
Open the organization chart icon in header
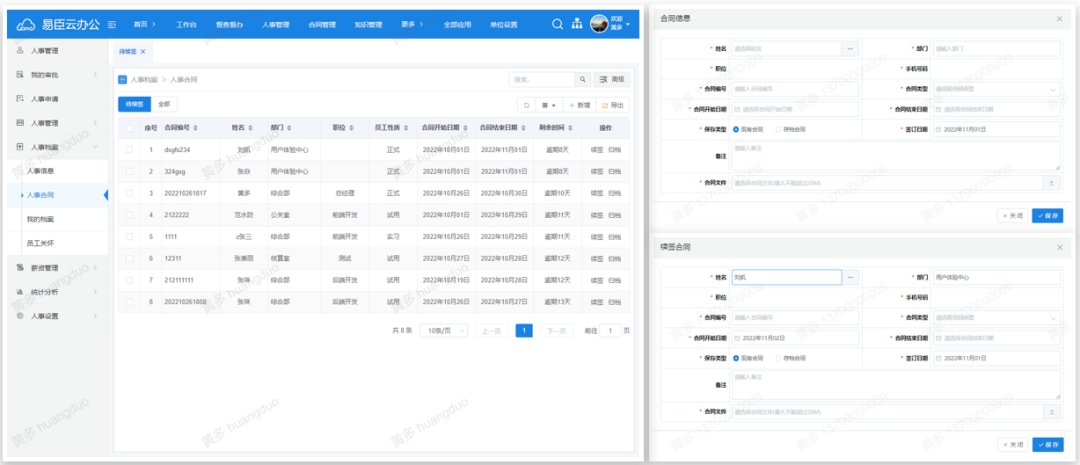tap(577, 24)
